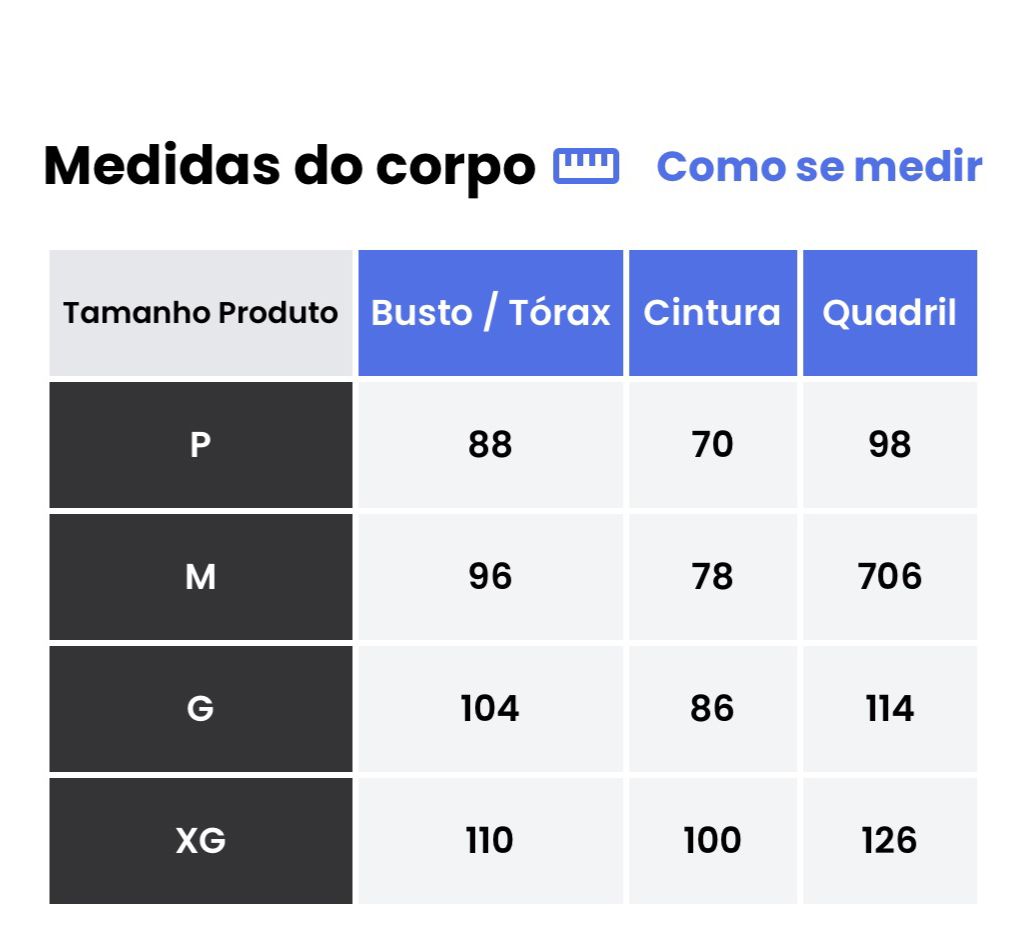Select the hip value 706 cell
The image size is (1036, 952).
click(889, 576)
